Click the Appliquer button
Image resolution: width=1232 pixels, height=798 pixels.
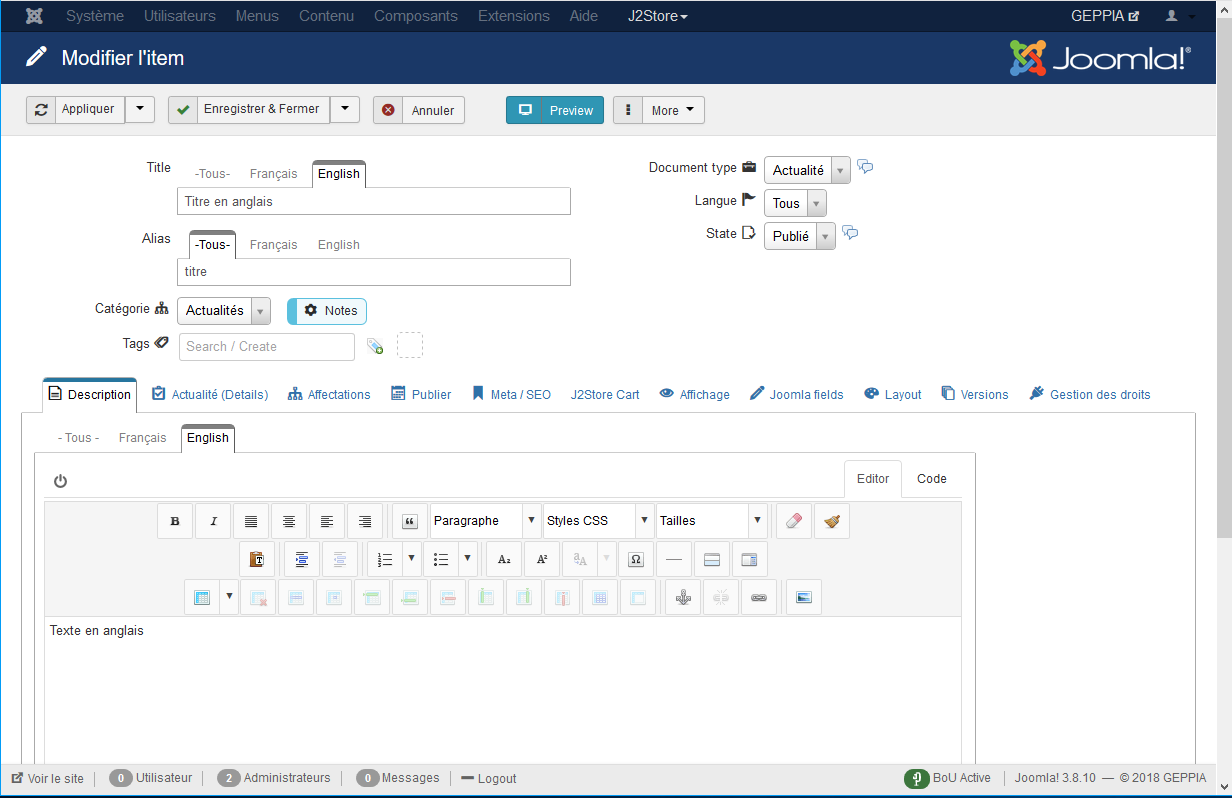click(x=75, y=109)
